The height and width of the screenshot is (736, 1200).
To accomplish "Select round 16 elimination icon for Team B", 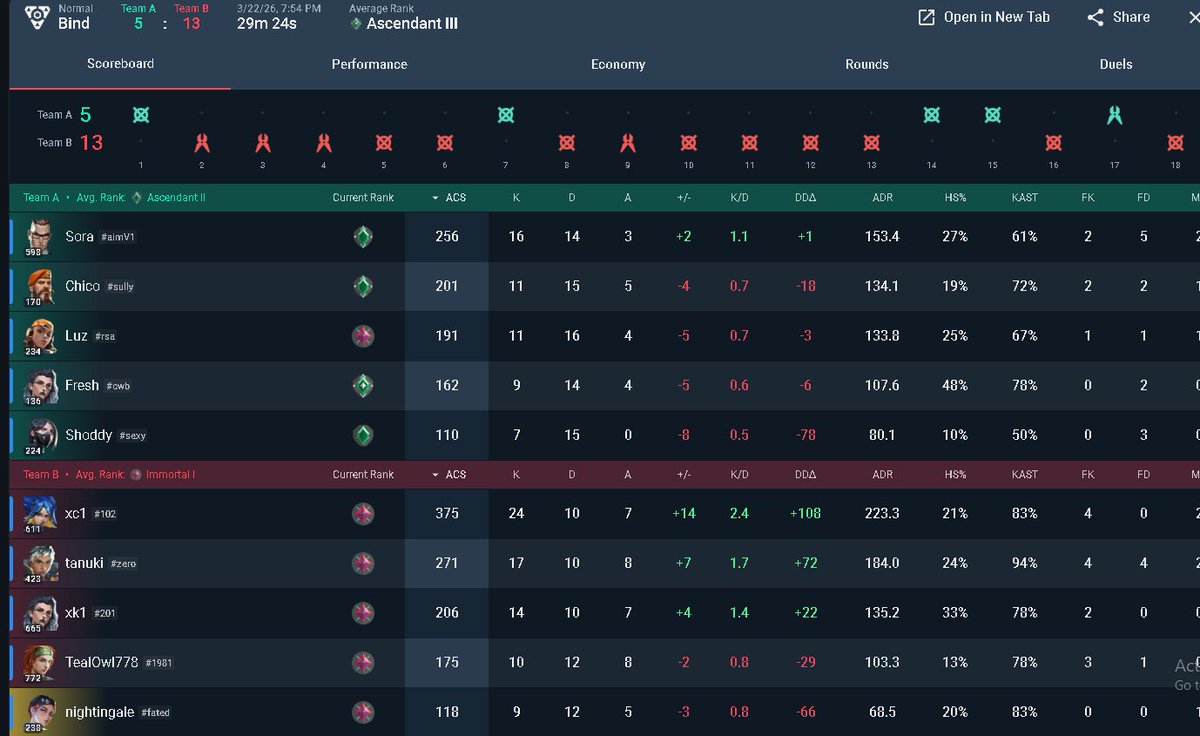I will point(1054,143).
